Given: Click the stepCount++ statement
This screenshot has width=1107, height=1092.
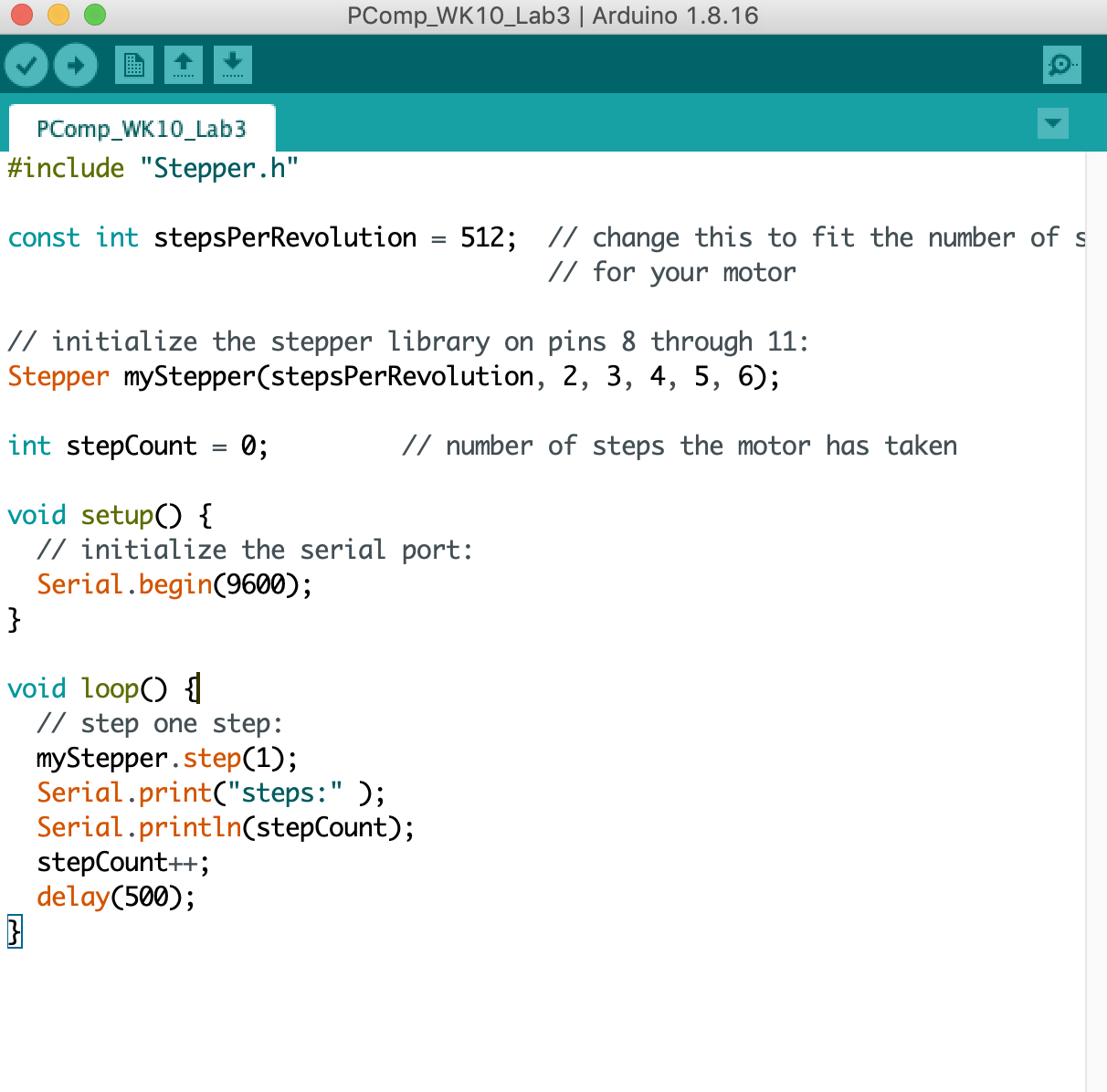Looking at the screenshot, I should pos(122,862).
